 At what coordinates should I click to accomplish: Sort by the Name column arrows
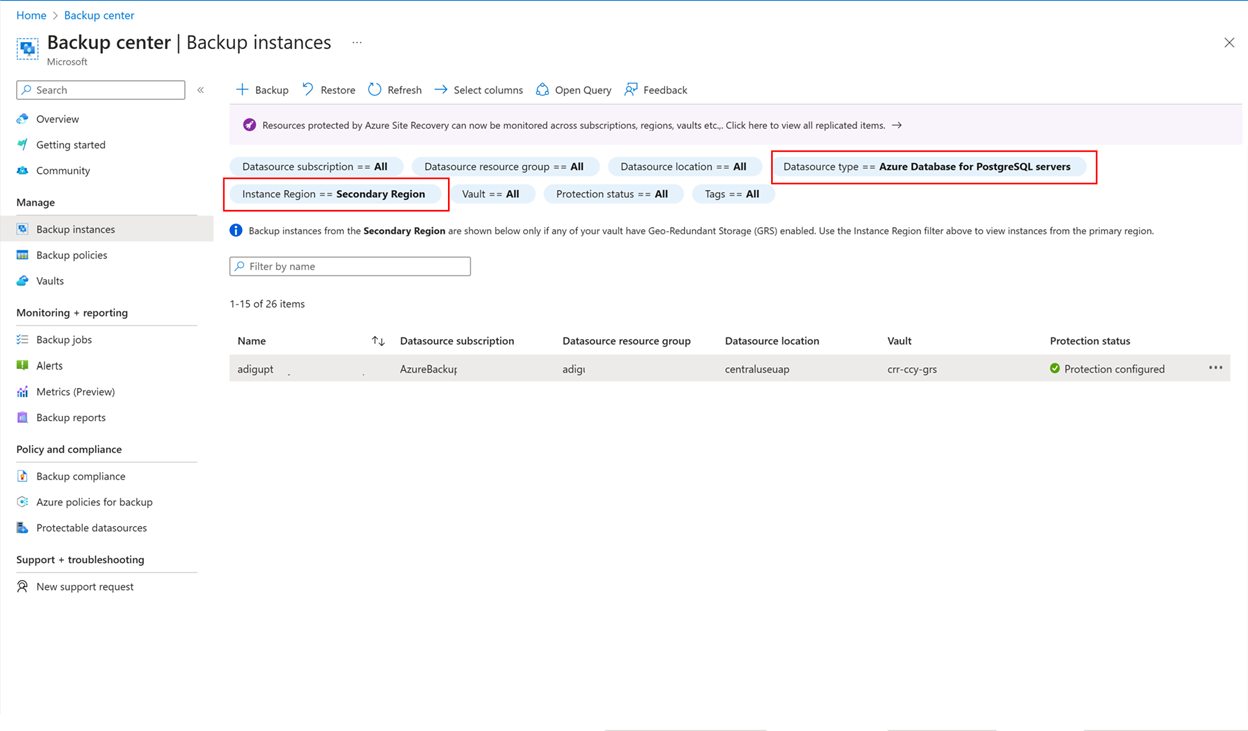pyautogui.click(x=378, y=341)
